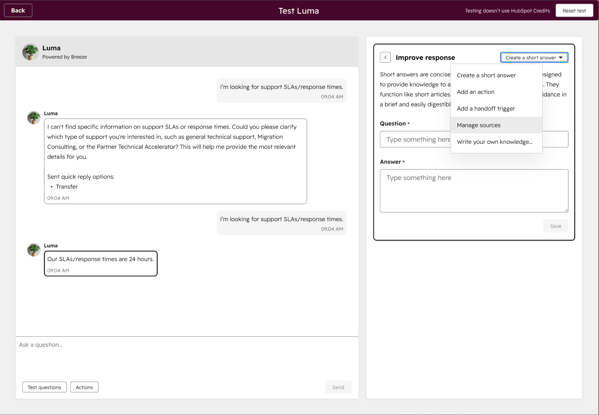
Task: Select Add a handoff trigger menu option
Action: point(496,109)
